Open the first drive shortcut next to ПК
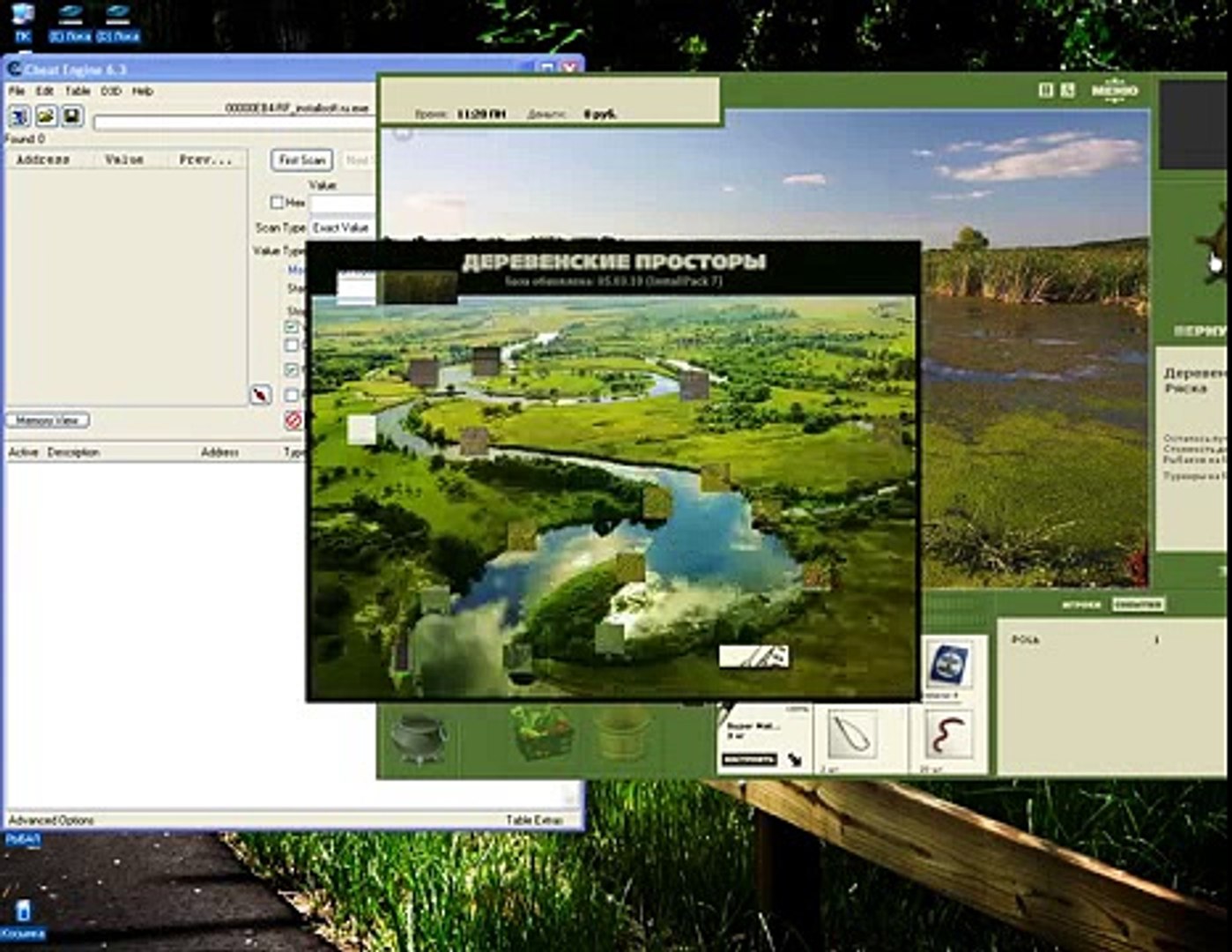 (70, 23)
